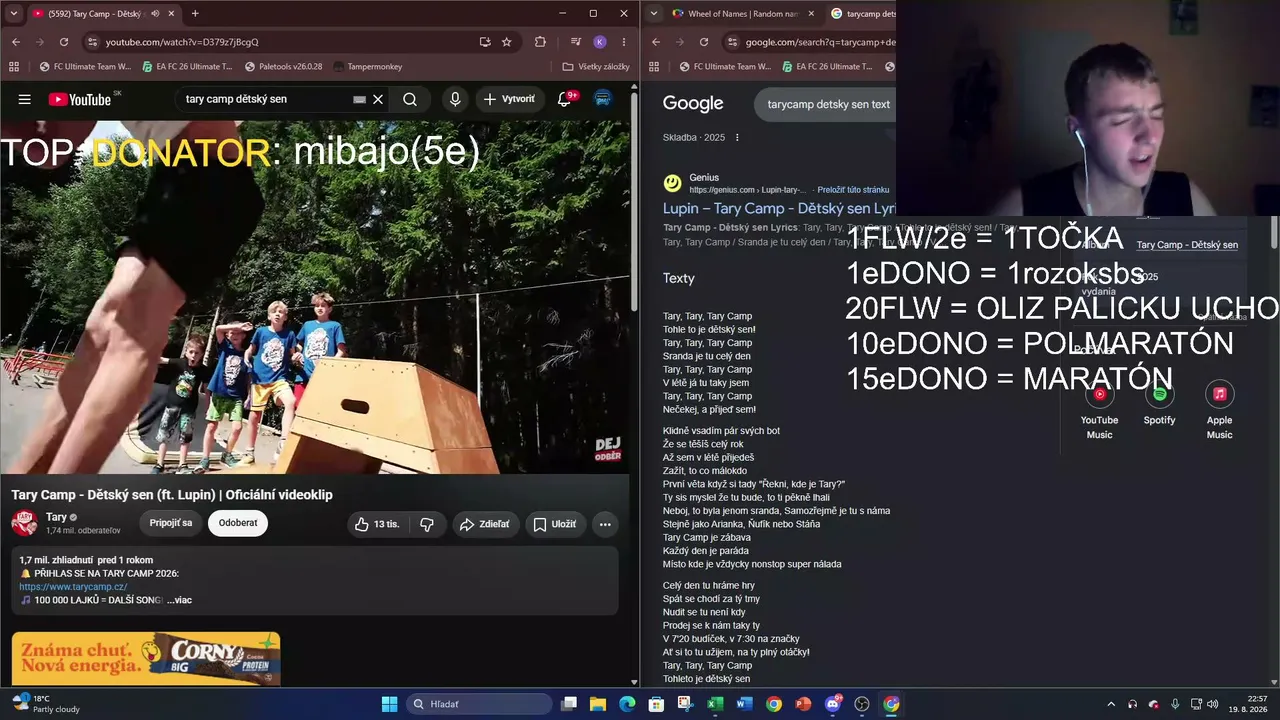Viewport: 1280px width, 720px height.
Task: Click the Pripojiť sa join button
Action: 171,523
